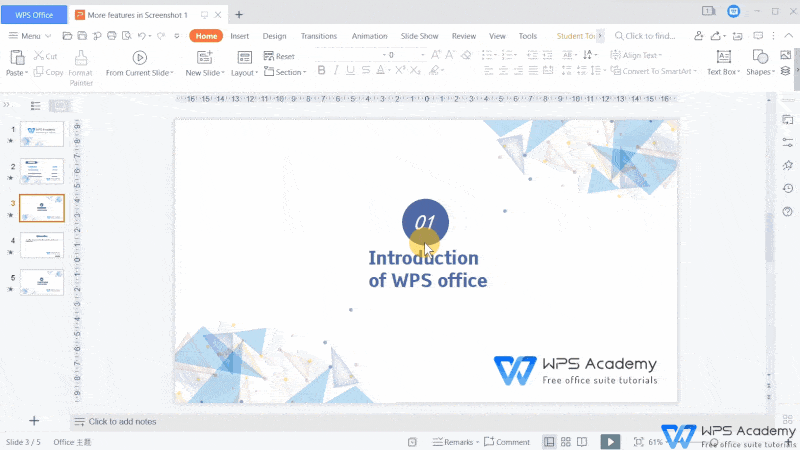Switch to Normal view in status bar
The height and width of the screenshot is (450, 800).
(549, 442)
